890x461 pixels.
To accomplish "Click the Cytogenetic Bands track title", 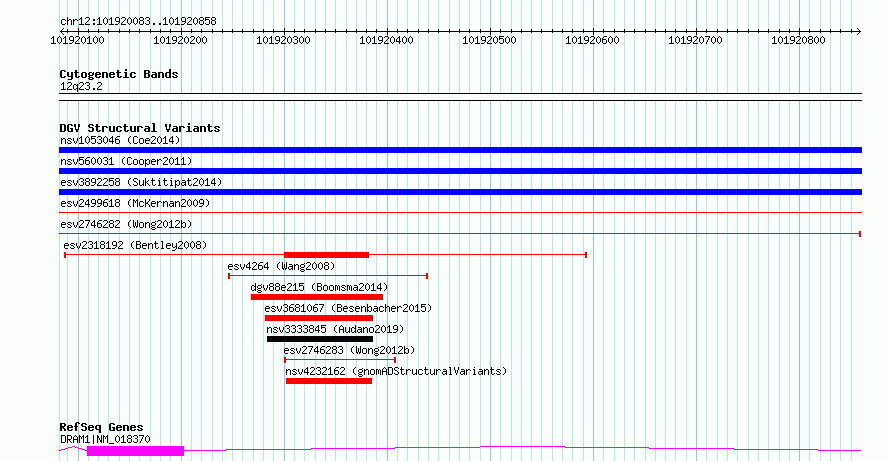I will 119,74.
